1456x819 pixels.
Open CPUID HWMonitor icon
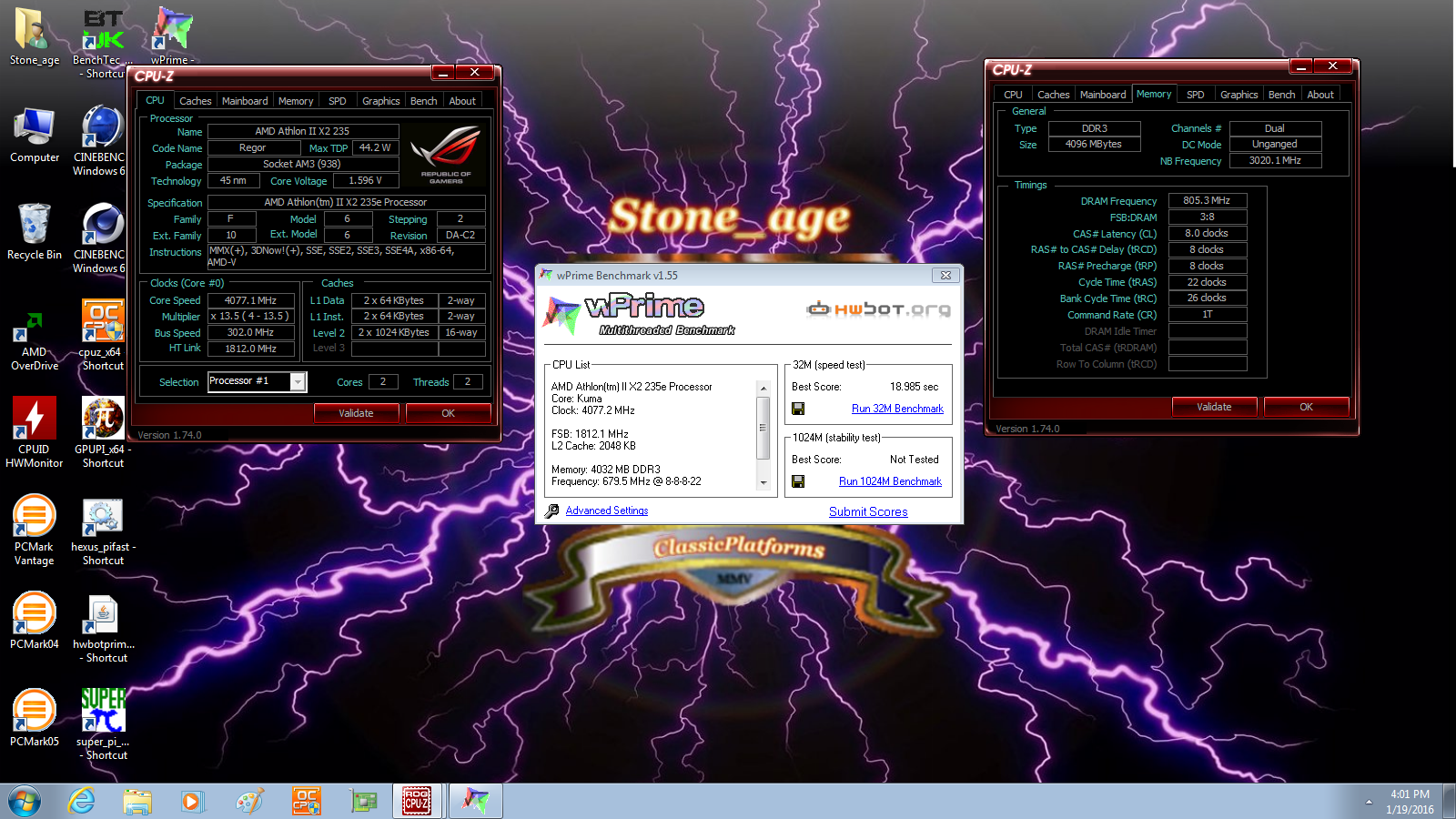[x=35, y=432]
